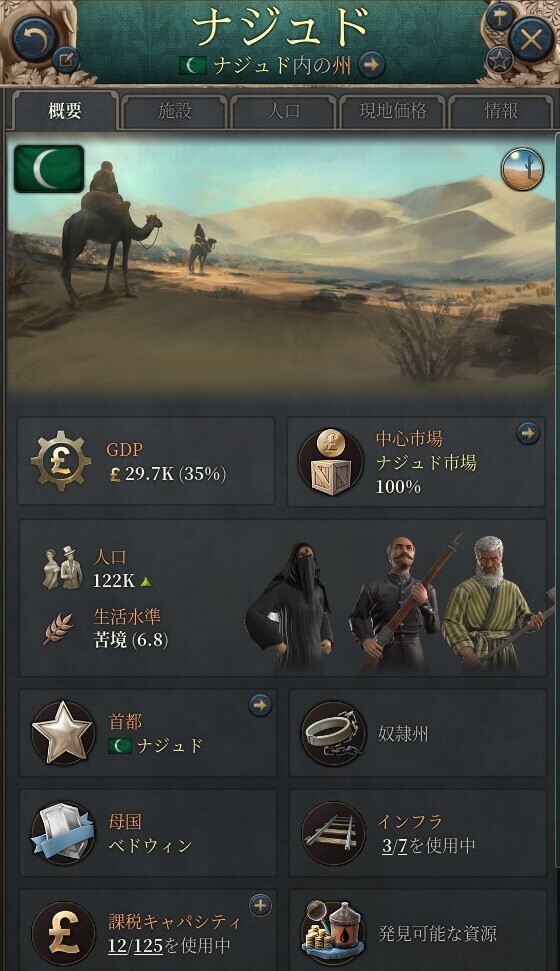
Task: Click the back arrow button
Action: [35, 38]
